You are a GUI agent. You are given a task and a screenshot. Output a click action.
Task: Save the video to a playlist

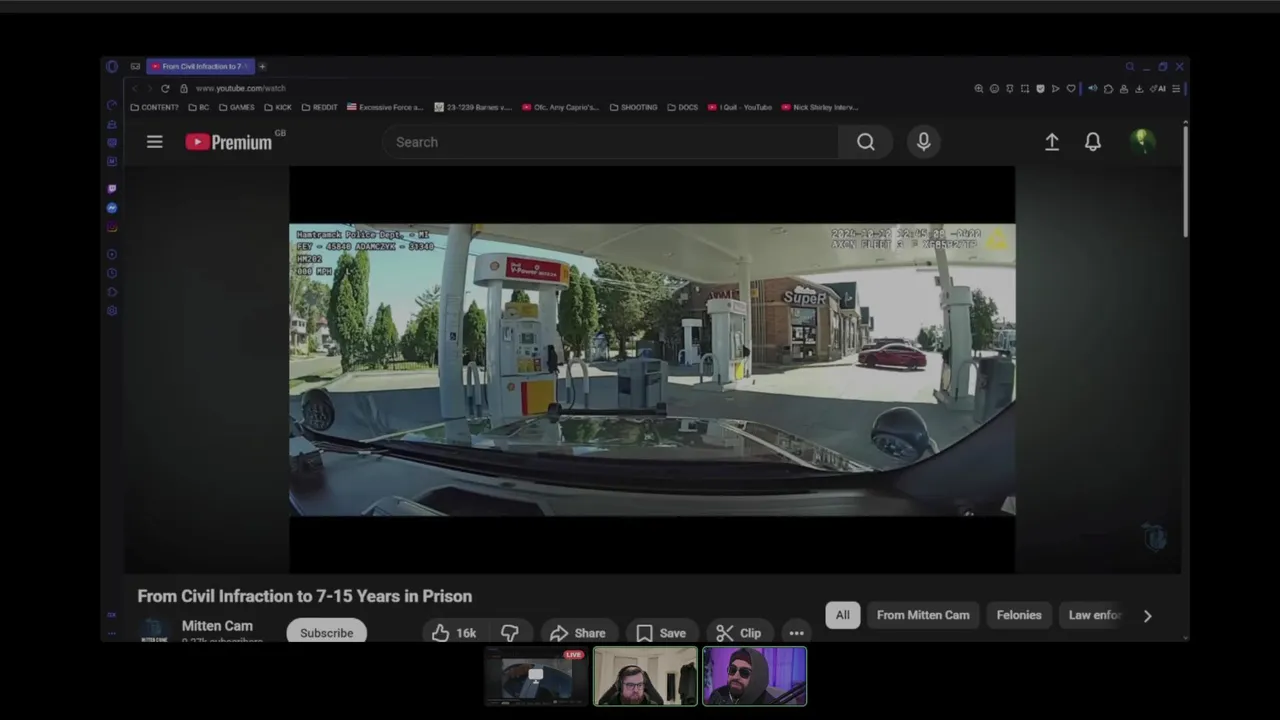pos(661,633)
